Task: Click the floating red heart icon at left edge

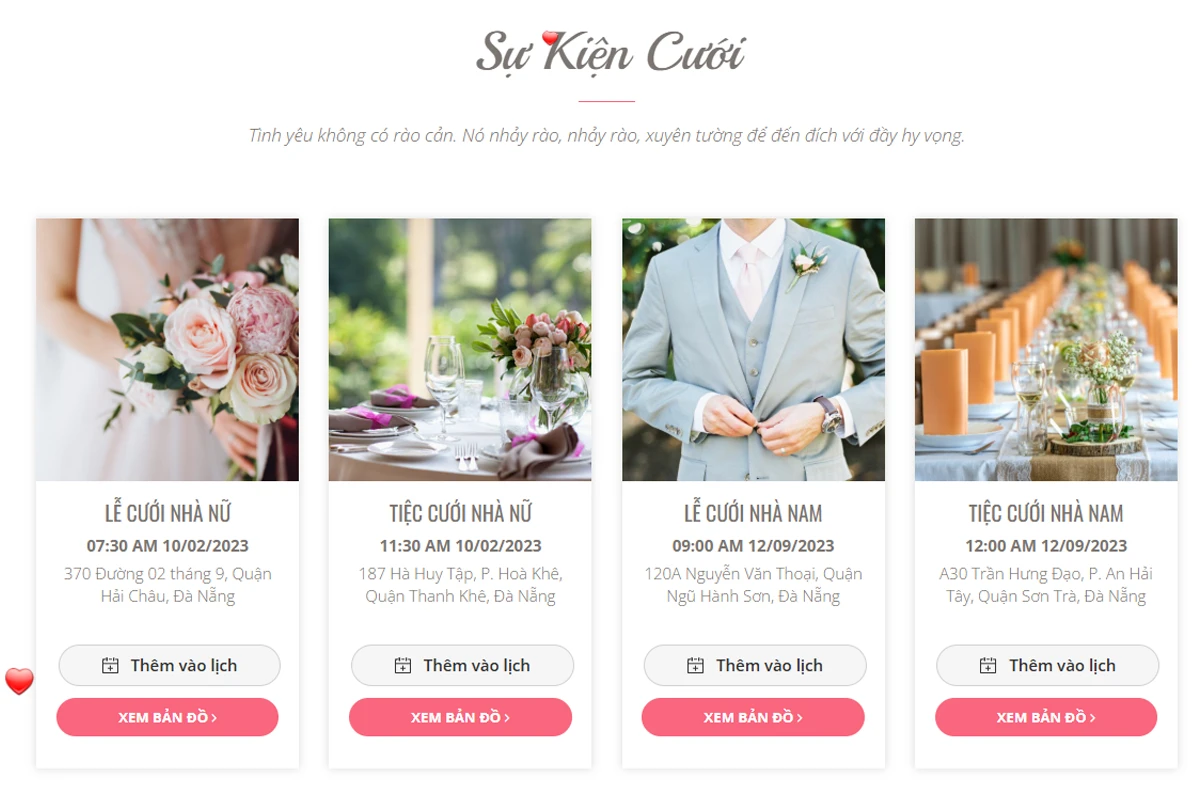Action: tap(19, 681)
